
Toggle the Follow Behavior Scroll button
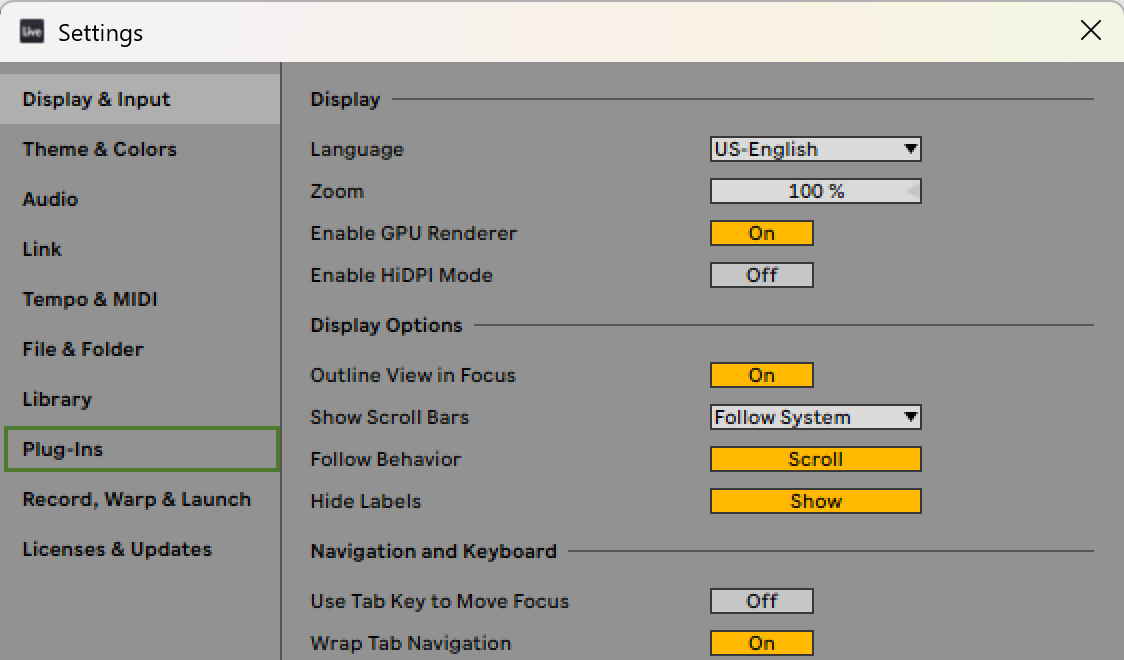[x=816, y=459]
